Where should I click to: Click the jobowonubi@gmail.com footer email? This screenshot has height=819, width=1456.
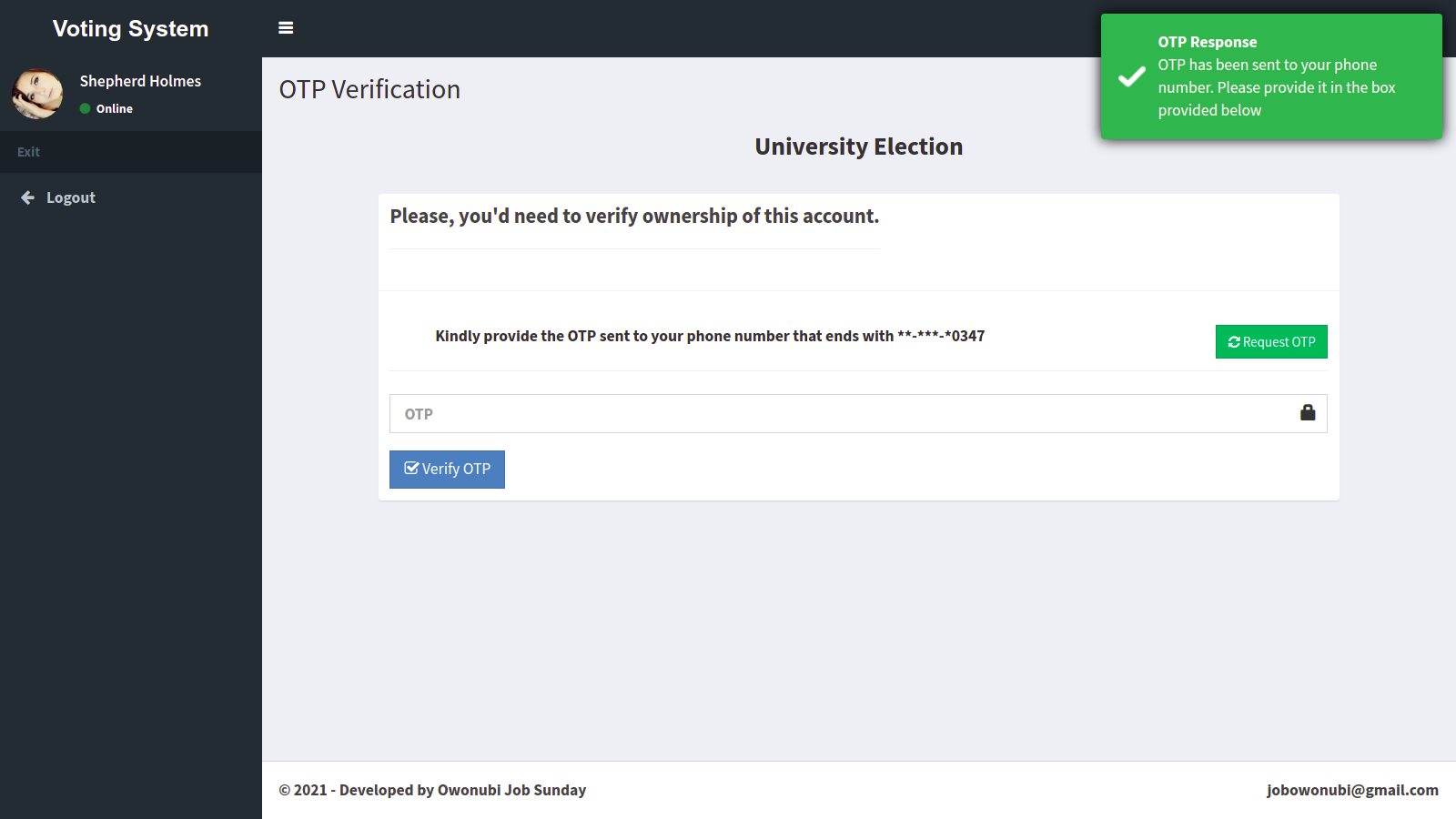1352,790
